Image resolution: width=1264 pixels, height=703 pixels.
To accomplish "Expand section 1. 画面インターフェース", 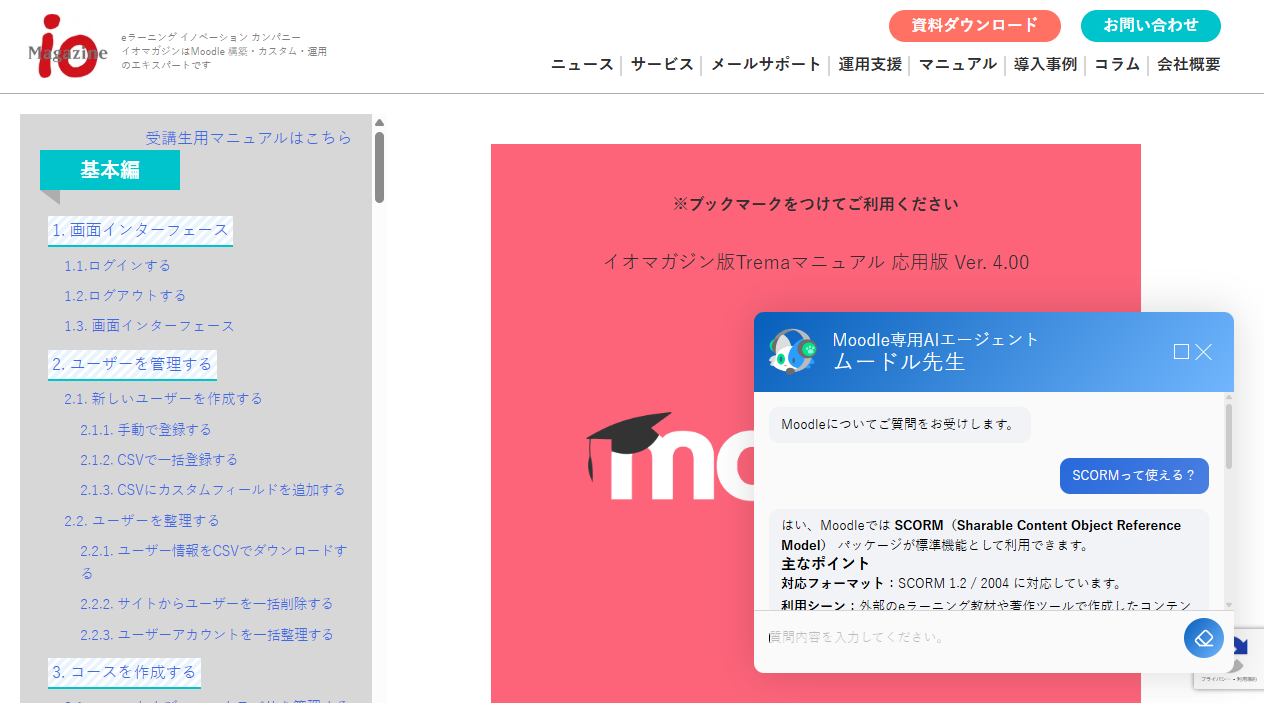I will point(140,230).
